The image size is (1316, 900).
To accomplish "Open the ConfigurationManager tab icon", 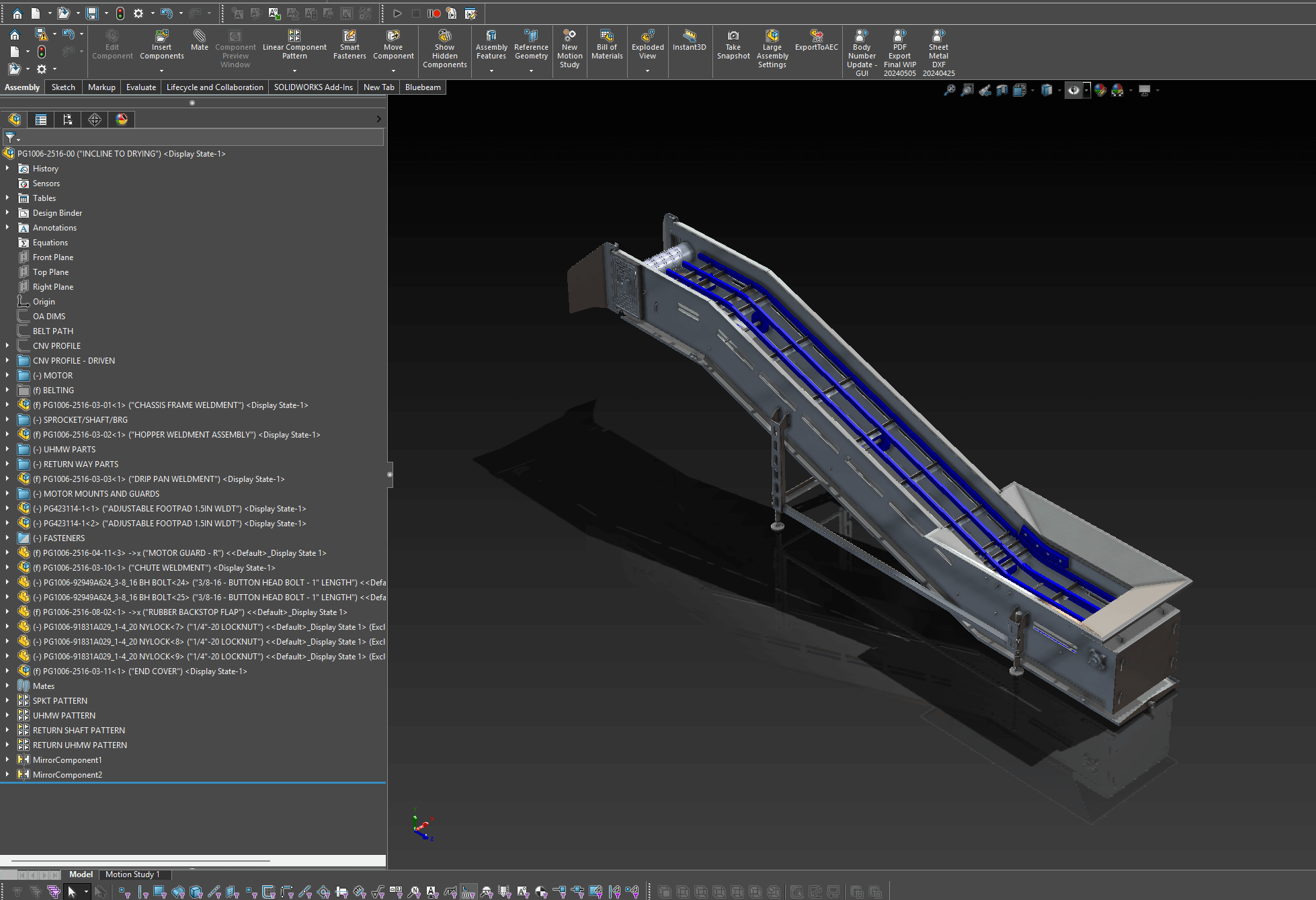I will click(67, 120).
